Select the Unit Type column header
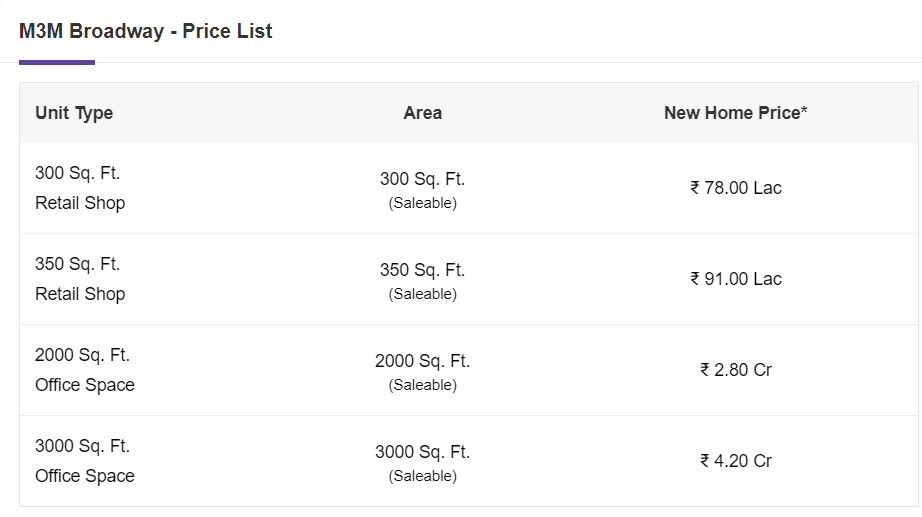The height and width of the screenshot is (517, 922). (x=74, y=113)
